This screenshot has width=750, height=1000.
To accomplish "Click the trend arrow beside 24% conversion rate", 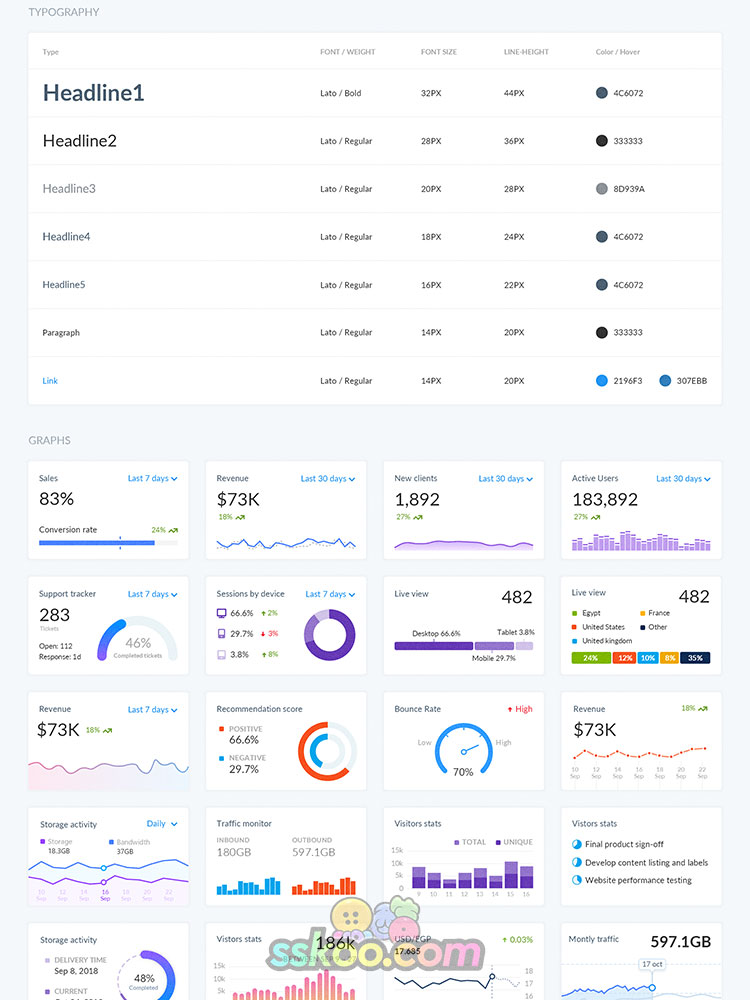I will [x=173, y=530].
